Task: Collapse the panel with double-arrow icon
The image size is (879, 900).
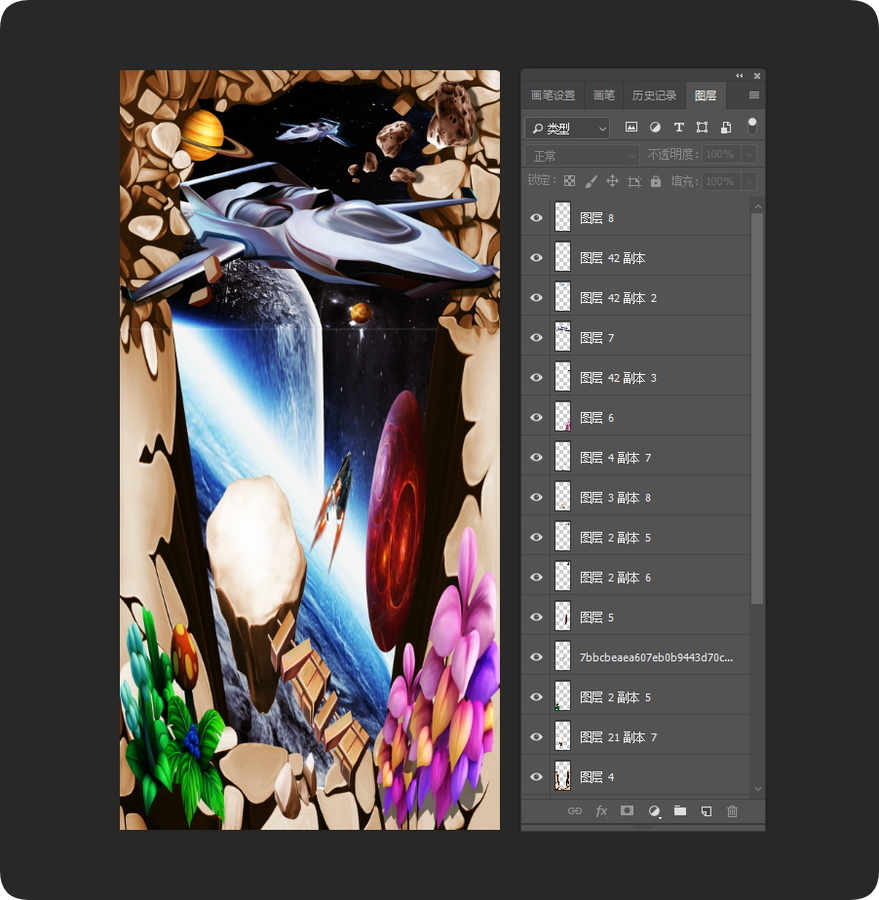Action: tap(739, 76)
